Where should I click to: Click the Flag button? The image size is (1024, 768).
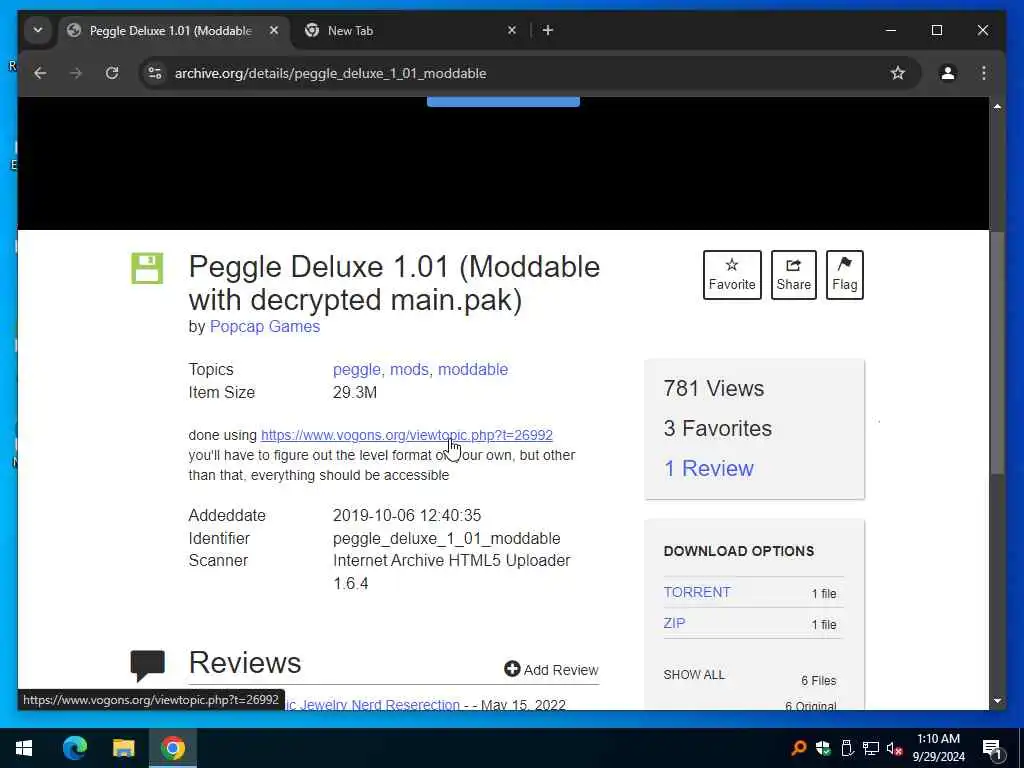click(844, 275)
